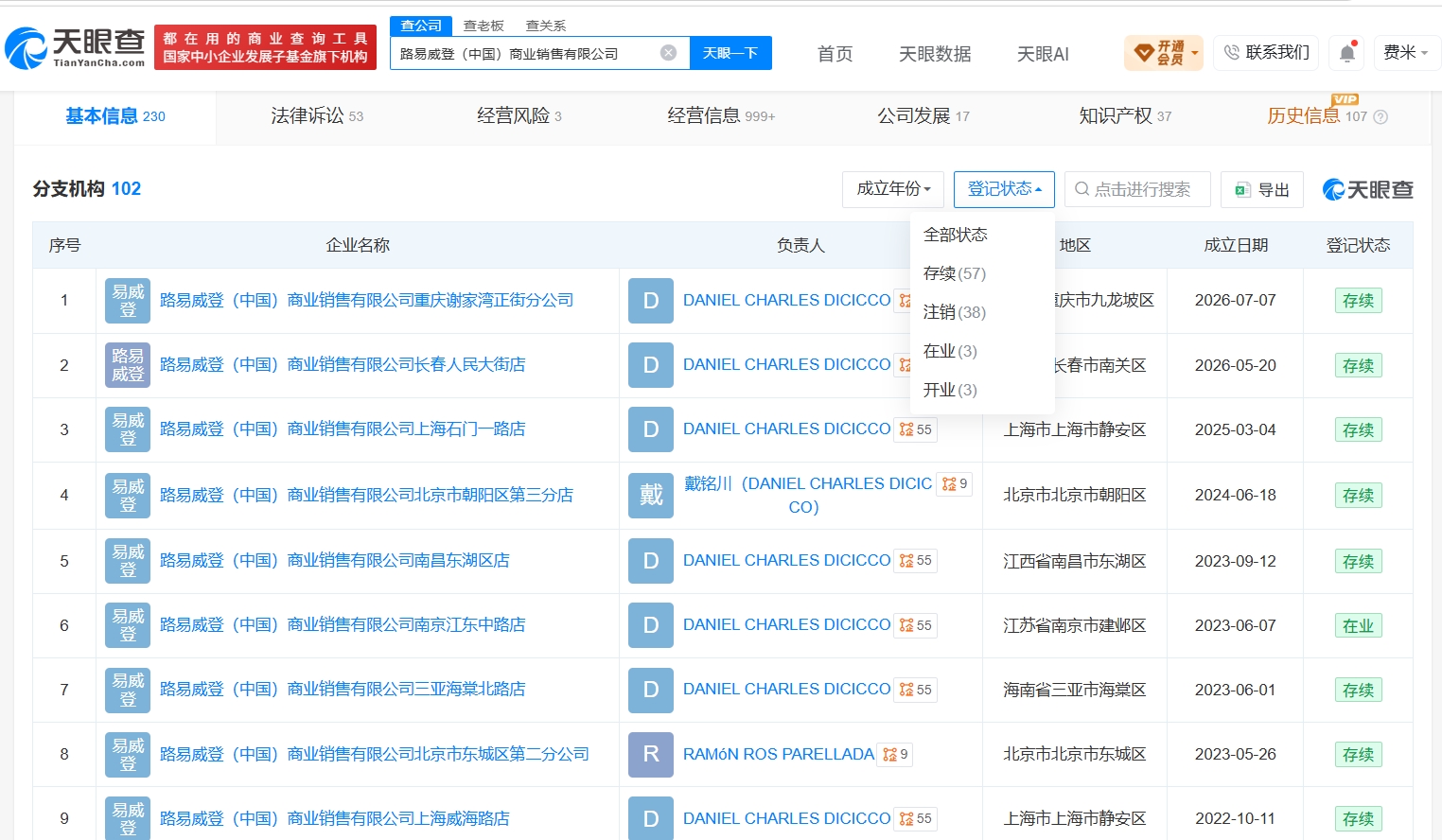Focus the 点击进行搜索 branch search field
This screenshot has width=1442, height=840.
coord(1137,189)
